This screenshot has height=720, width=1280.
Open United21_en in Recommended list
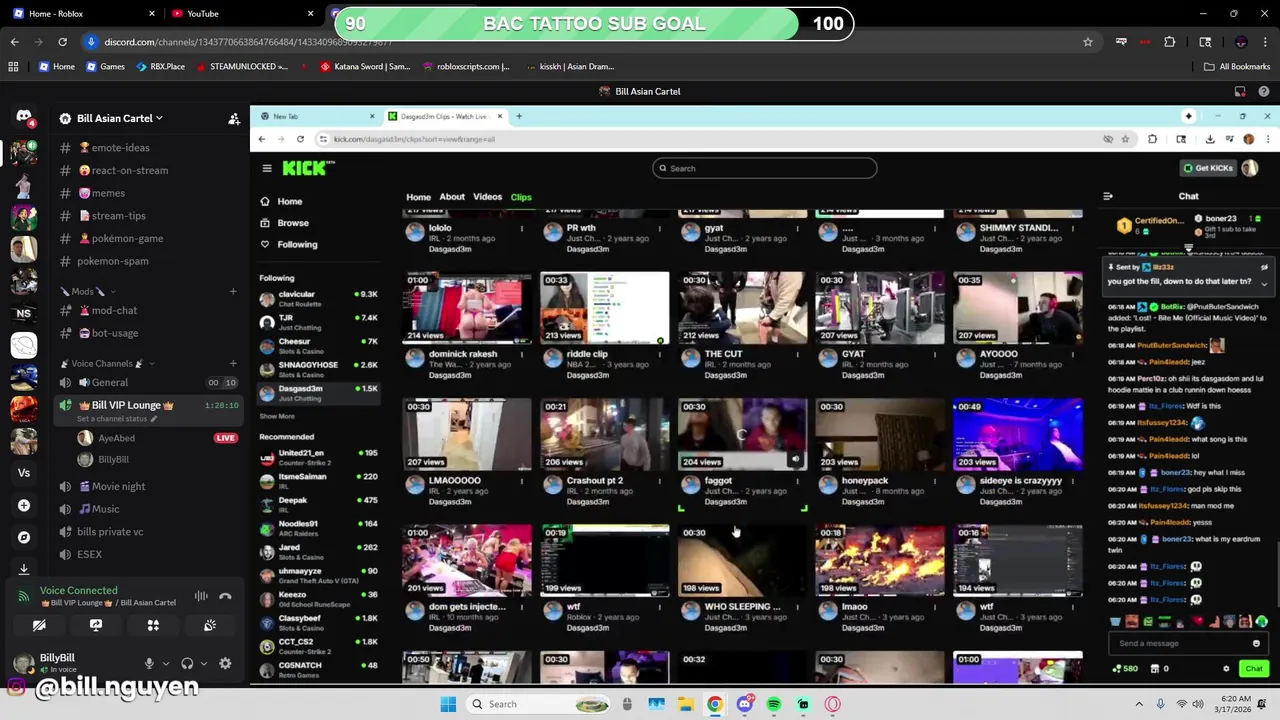pos(318,457)
